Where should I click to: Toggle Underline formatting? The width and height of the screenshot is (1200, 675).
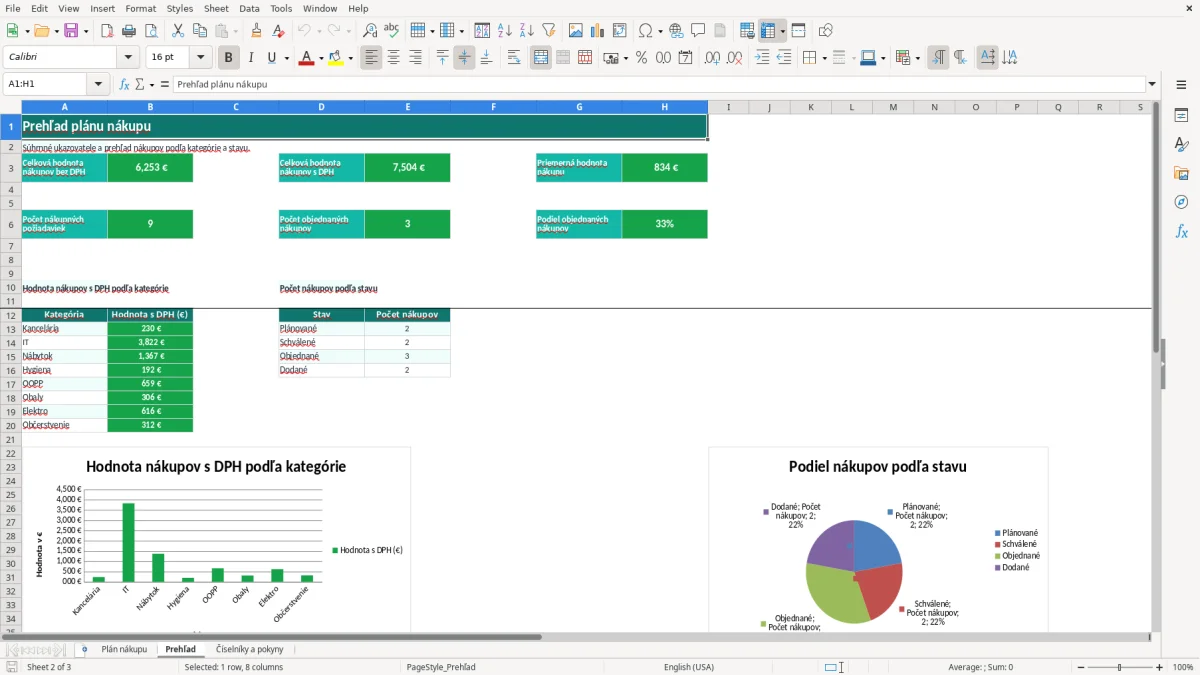pyautogui.click(x=271, y=58)
